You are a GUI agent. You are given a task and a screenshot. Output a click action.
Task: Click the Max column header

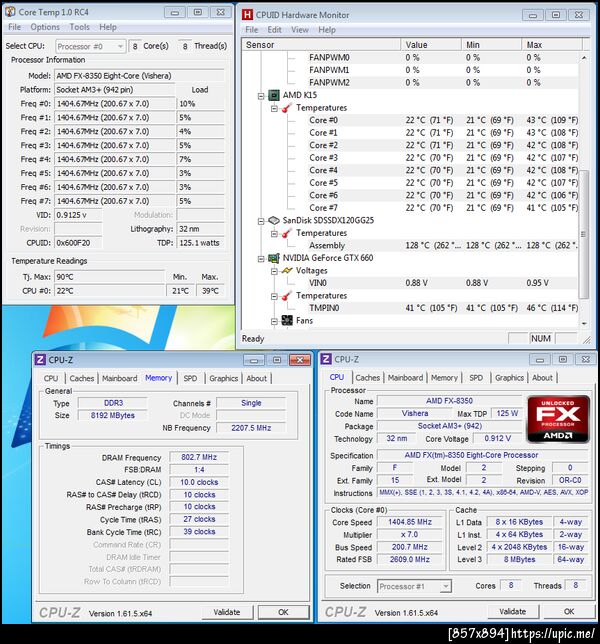pos(552,45)
